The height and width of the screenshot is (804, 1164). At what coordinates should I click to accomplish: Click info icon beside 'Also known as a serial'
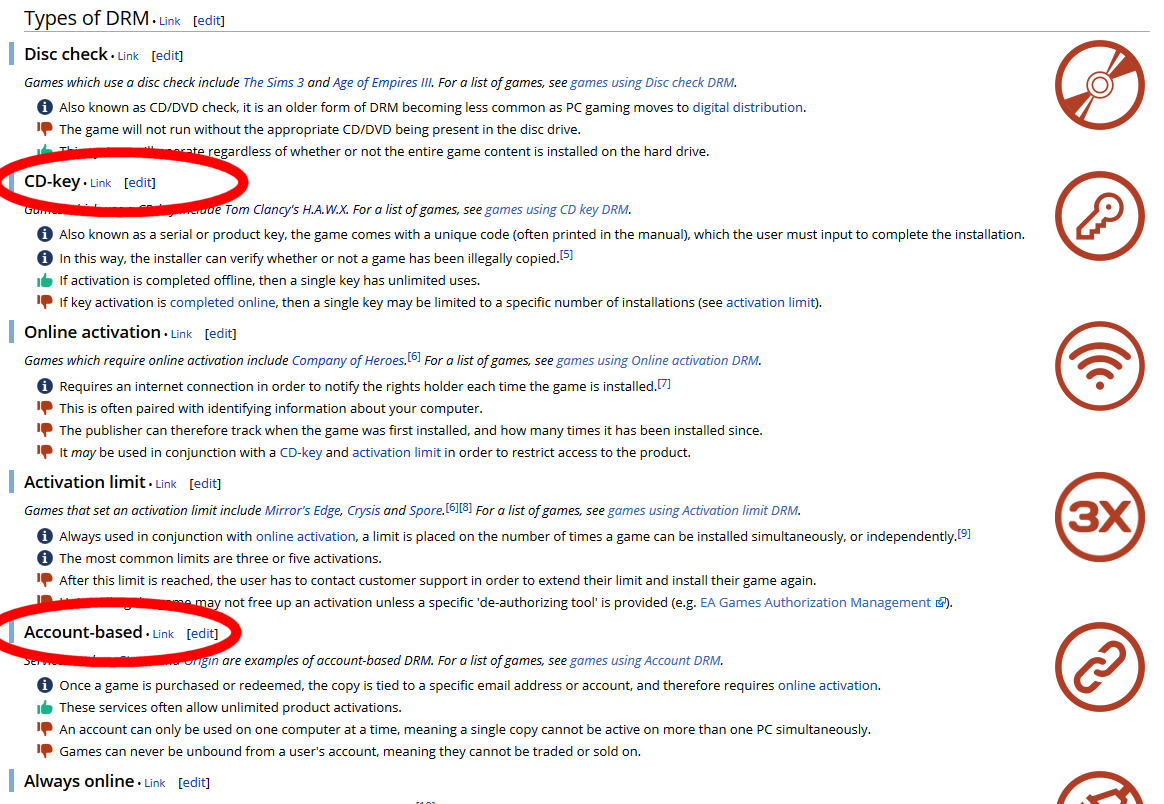(x=45, y=234)
